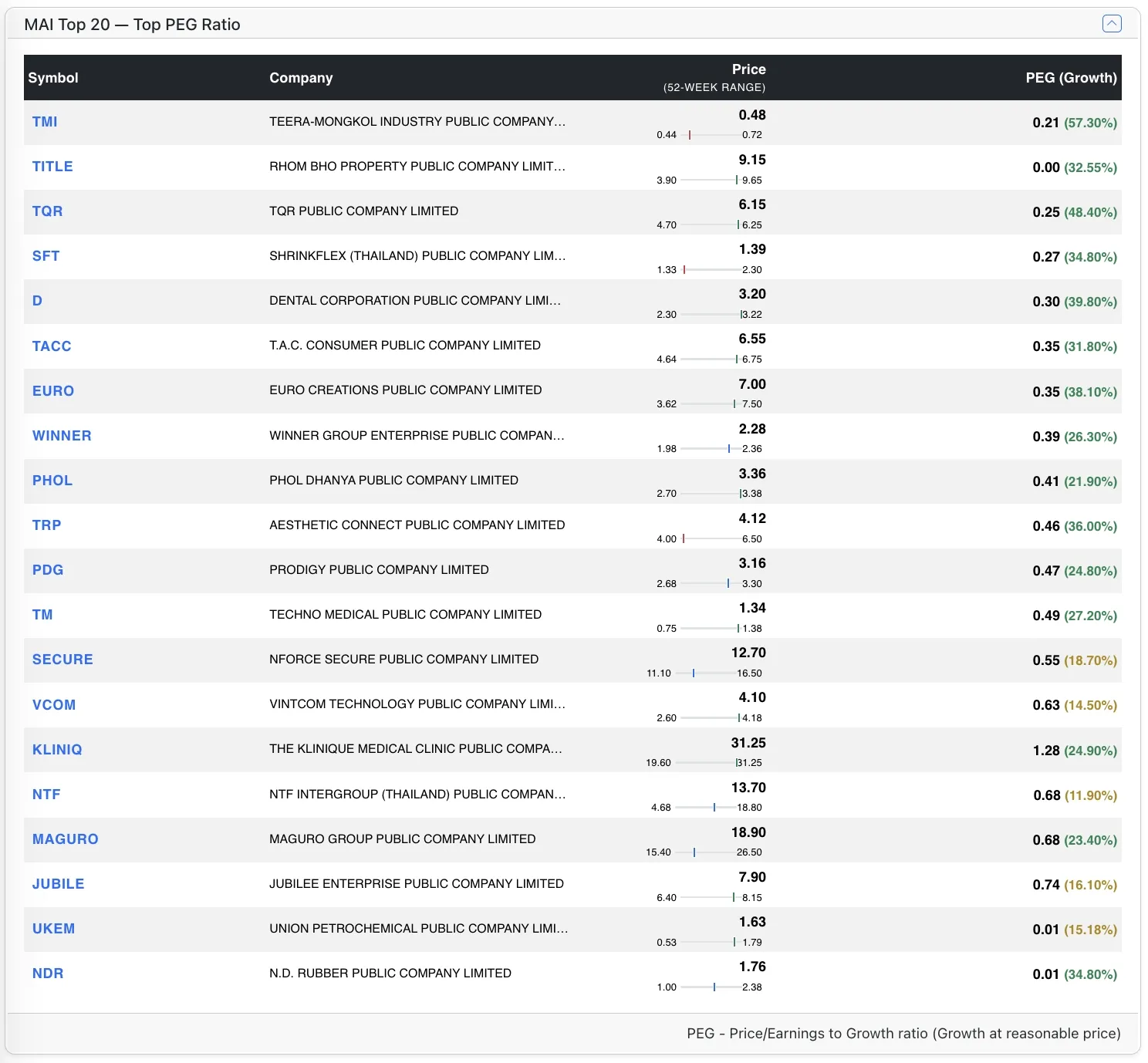Open the NTF stock symbol link
The height and width of the screenshot is (1063, 1148).
pyautogui.click(x=46, y=795)
